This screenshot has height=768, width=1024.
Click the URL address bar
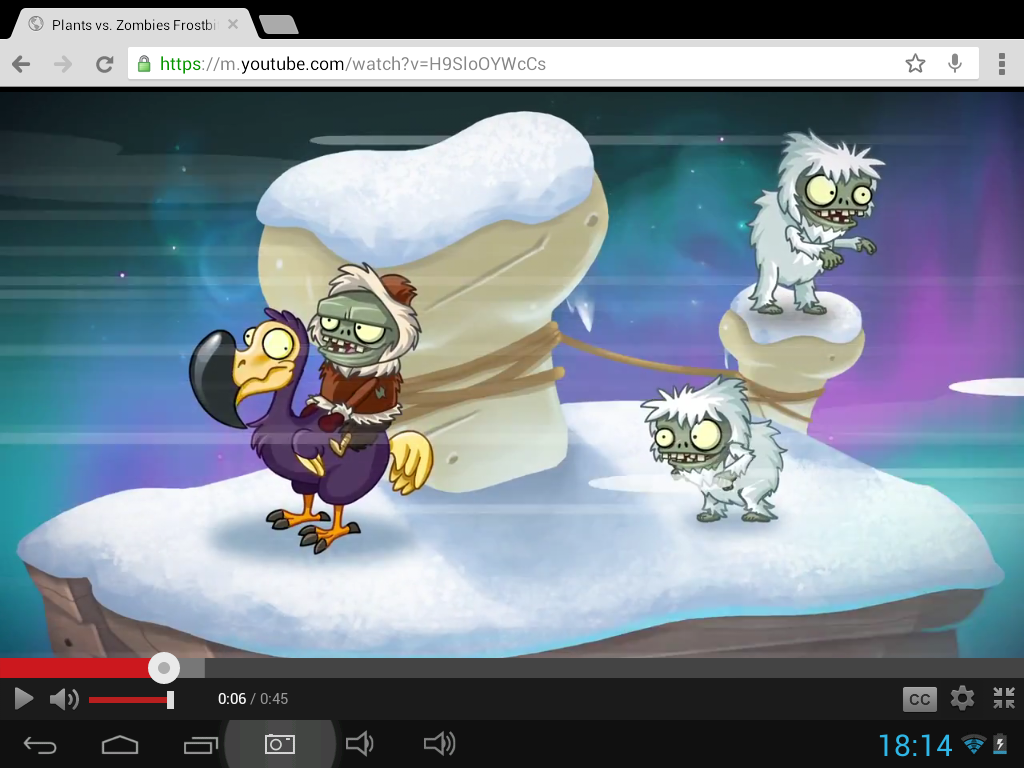(552, 63)
